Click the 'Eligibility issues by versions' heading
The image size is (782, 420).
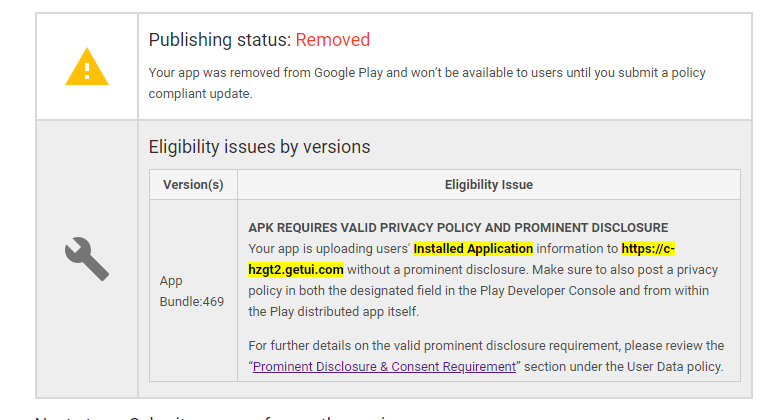259,147
